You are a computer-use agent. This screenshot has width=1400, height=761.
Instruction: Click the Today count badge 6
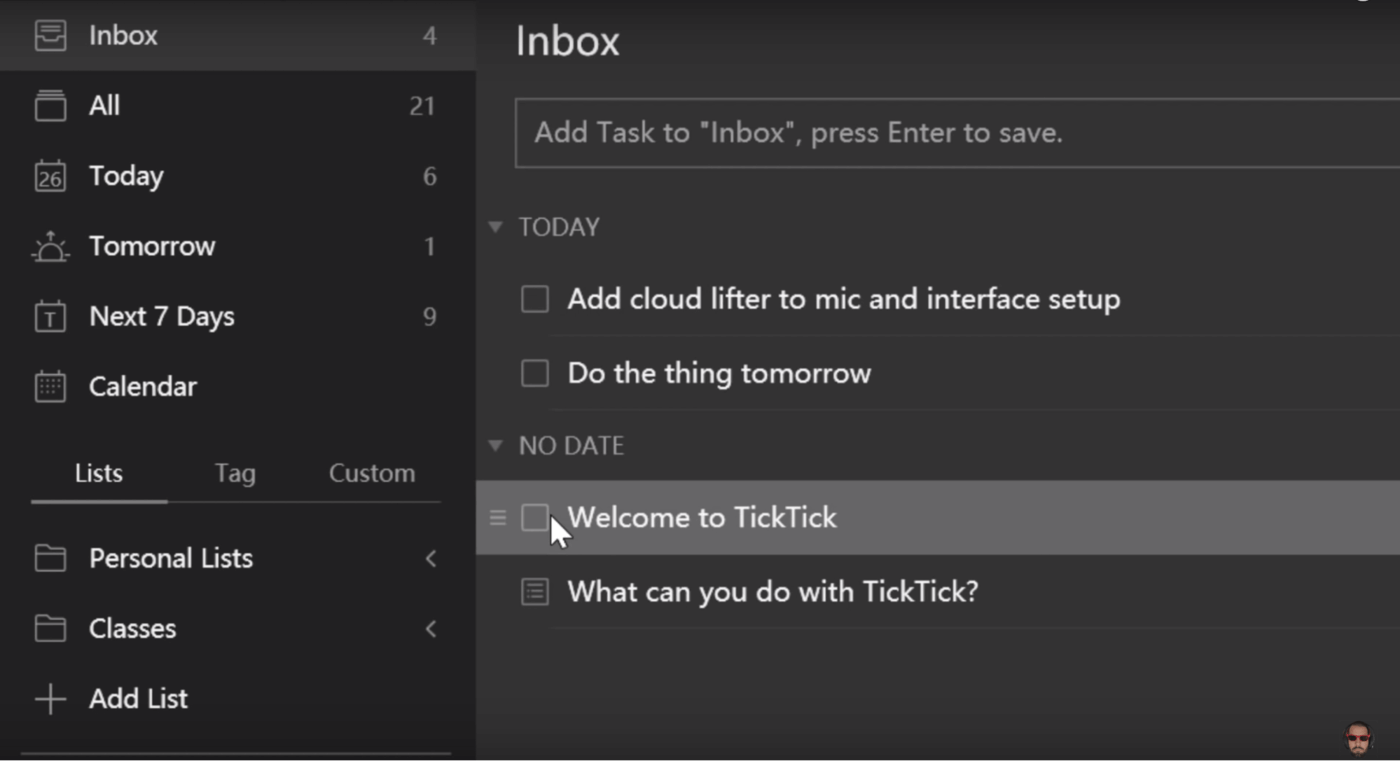(x=429, y=177)
